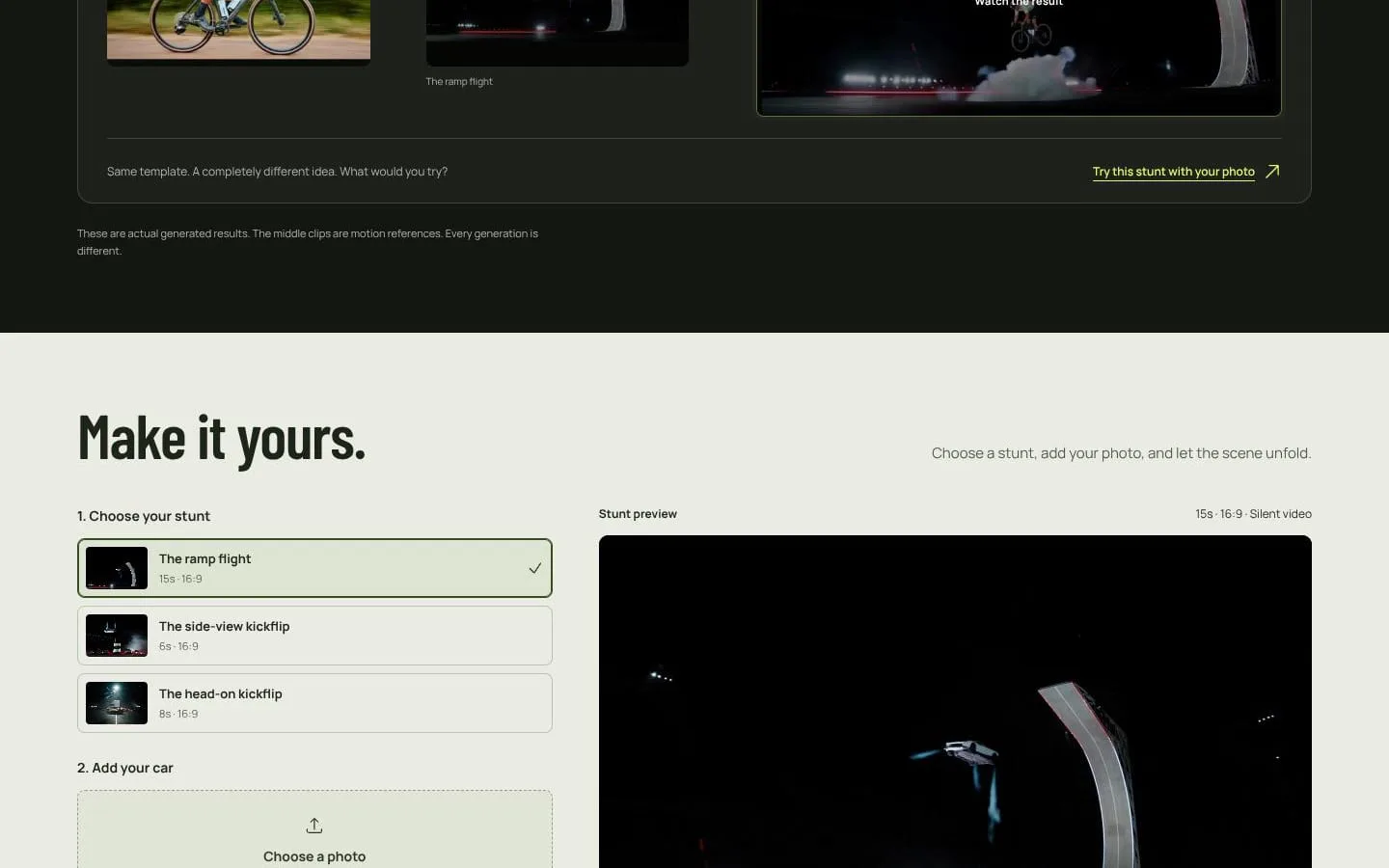Click the large stunt preview video
Image resolution: width=1389 pixels, height=868 pixels.
pos(955,701)
